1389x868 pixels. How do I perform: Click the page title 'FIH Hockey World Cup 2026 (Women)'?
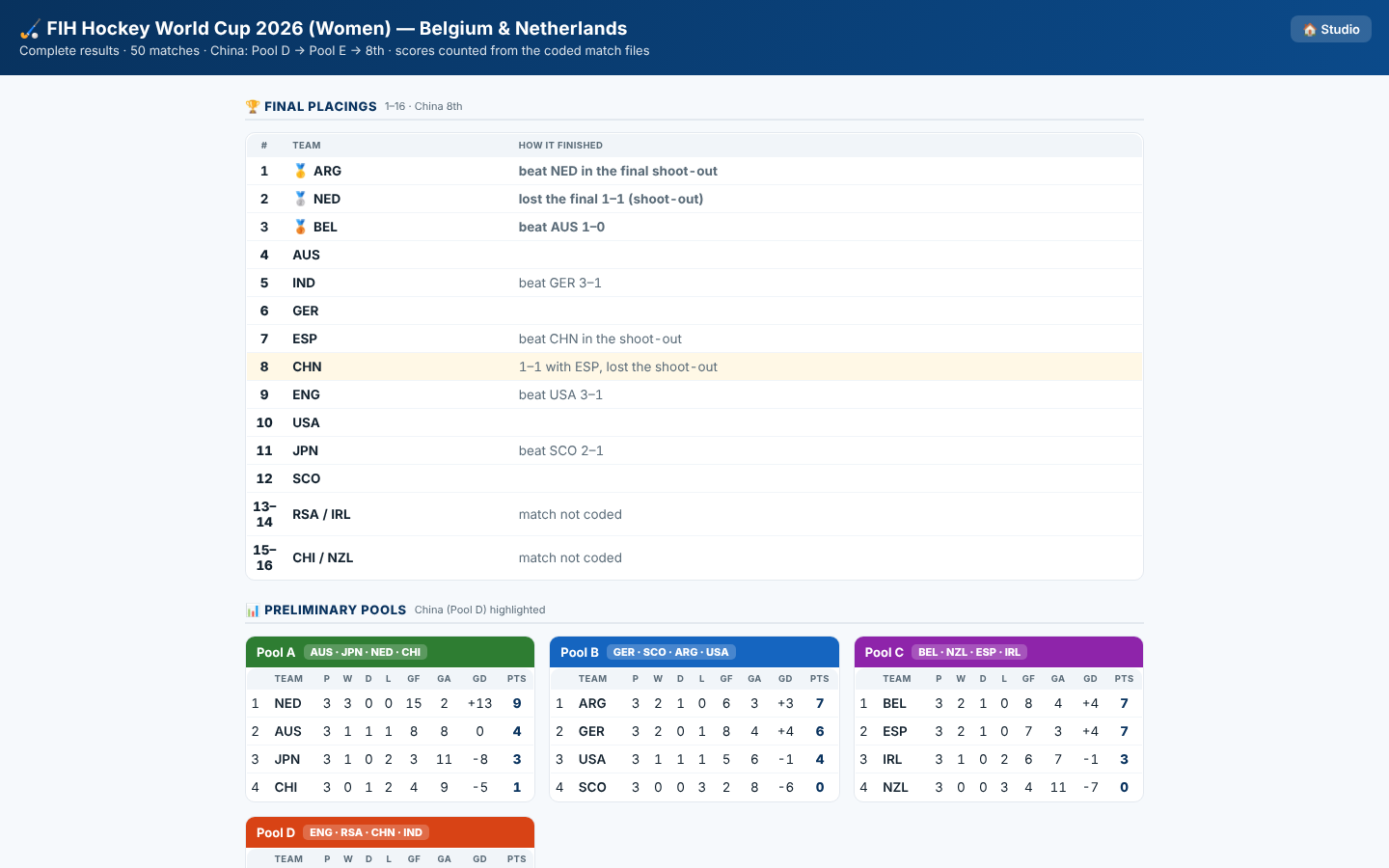(x=219, y=29)
